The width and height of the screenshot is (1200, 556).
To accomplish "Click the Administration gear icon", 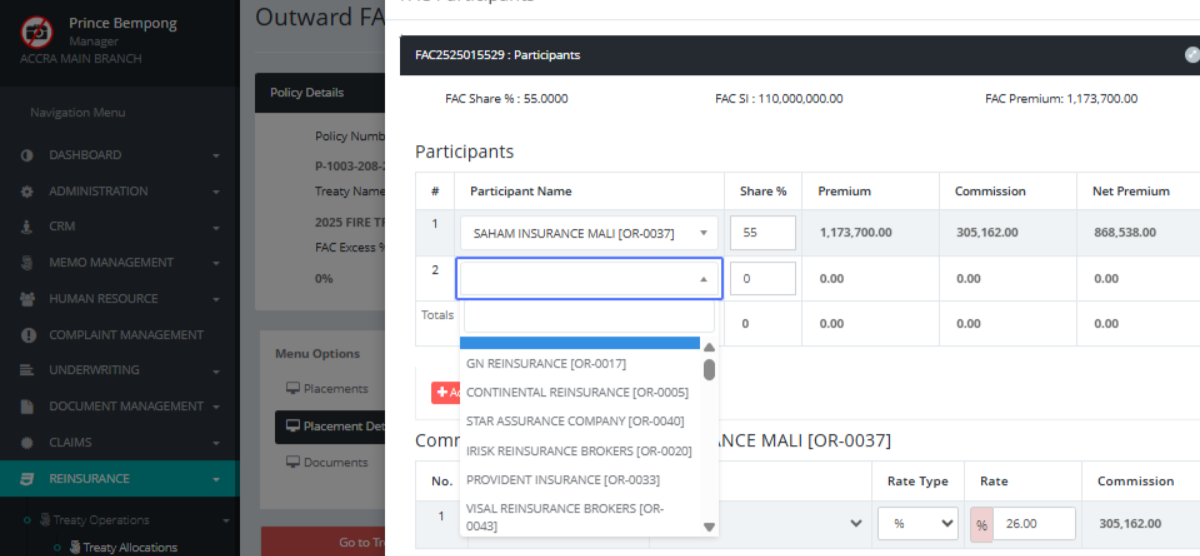I will coord(27,192).
